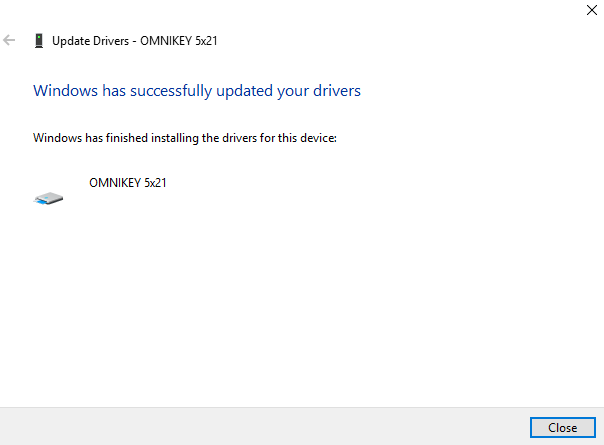Click the Close button
The image size is (604, 445).
563,428
